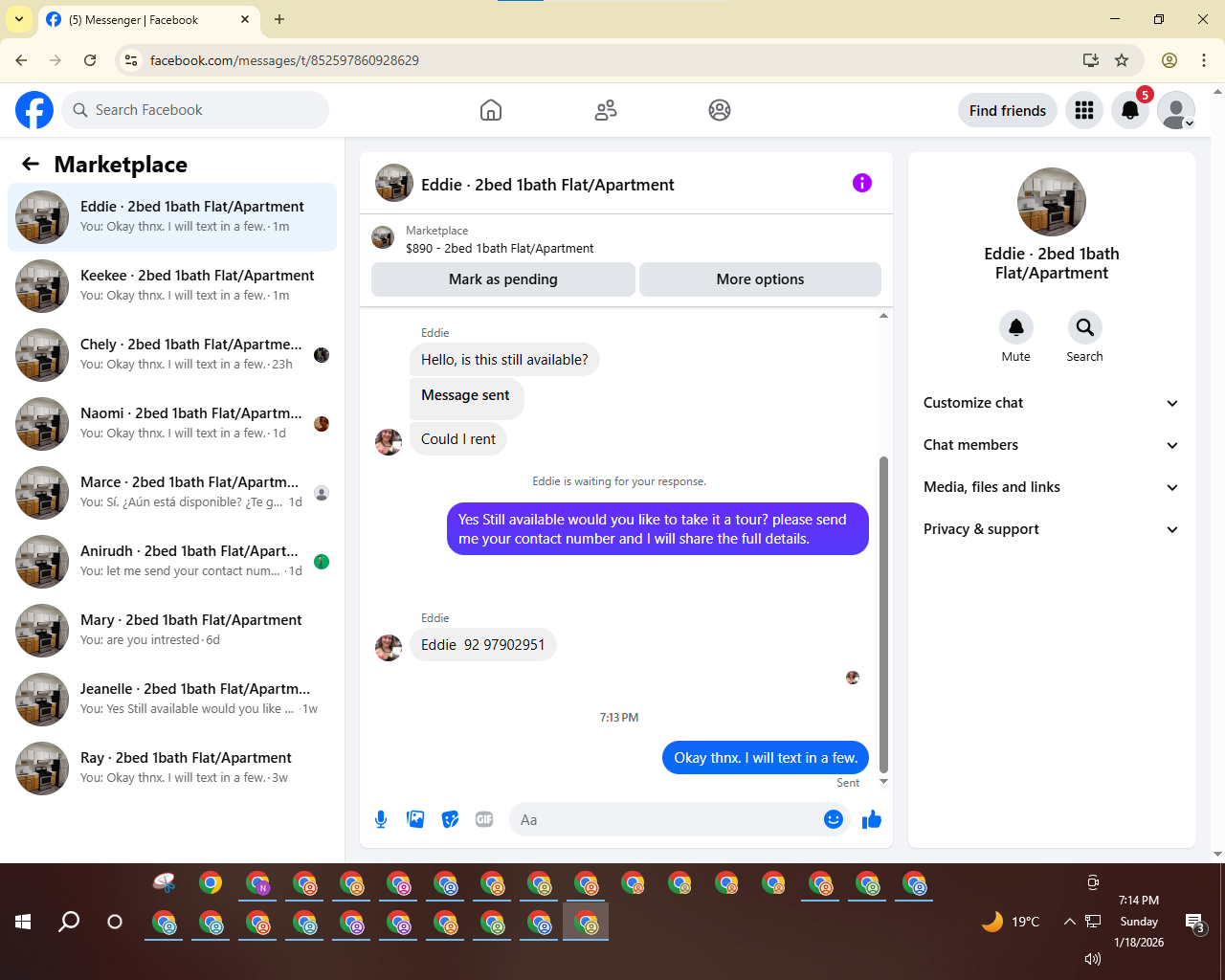This screenshot has height=980, width=1225.
Task: View site information icon in address bar
Action: coord(132,60)
